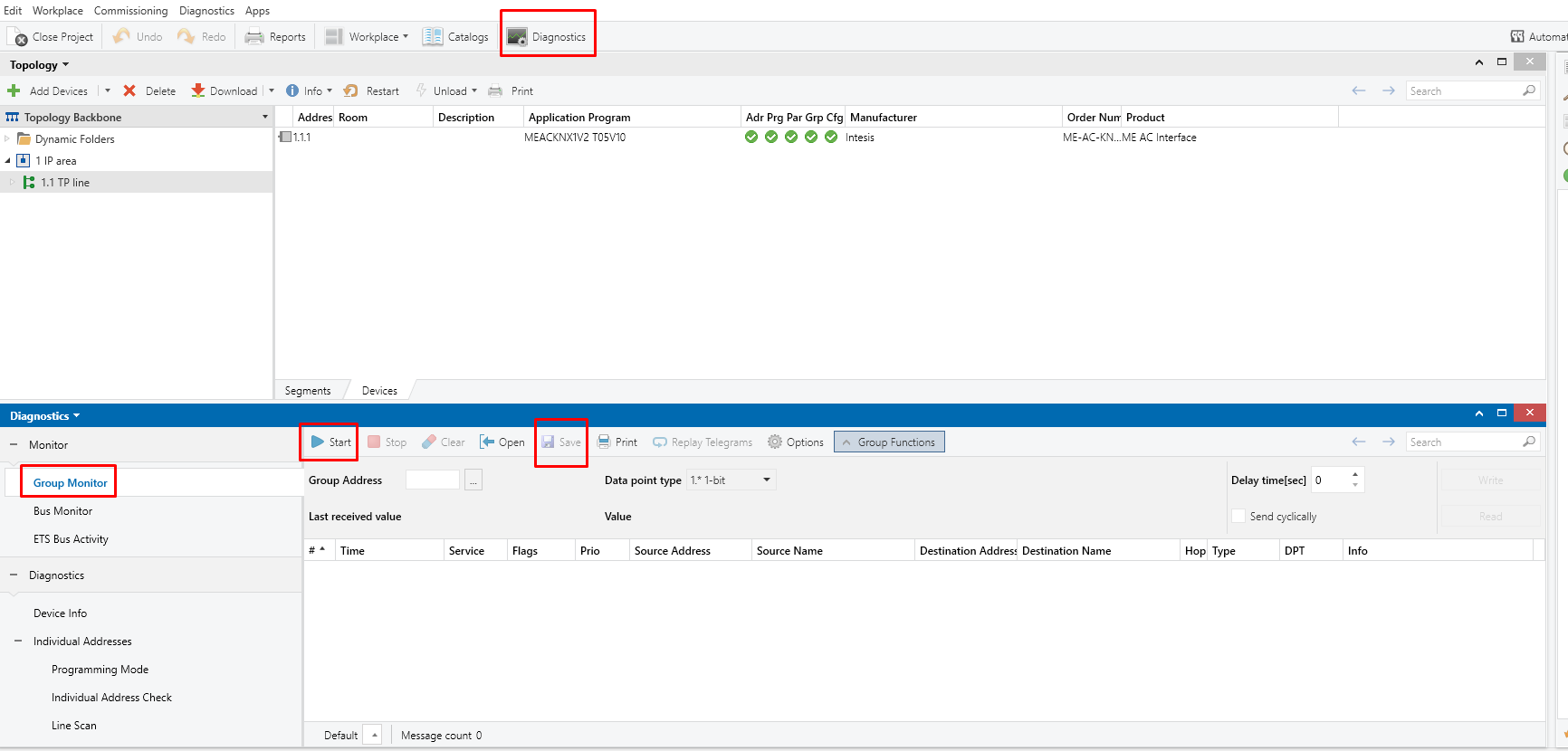This screenshot has width=1568, height=751.
Task: Open the Add Devices dropdown arrow
Action: coord(108,91)
